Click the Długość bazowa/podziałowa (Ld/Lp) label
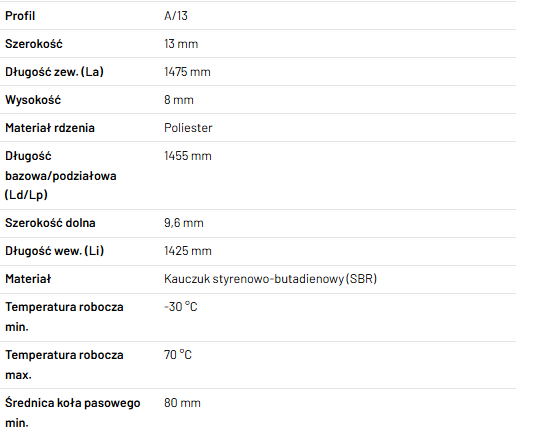The image size is (548, 434). [x=60, y=175]
